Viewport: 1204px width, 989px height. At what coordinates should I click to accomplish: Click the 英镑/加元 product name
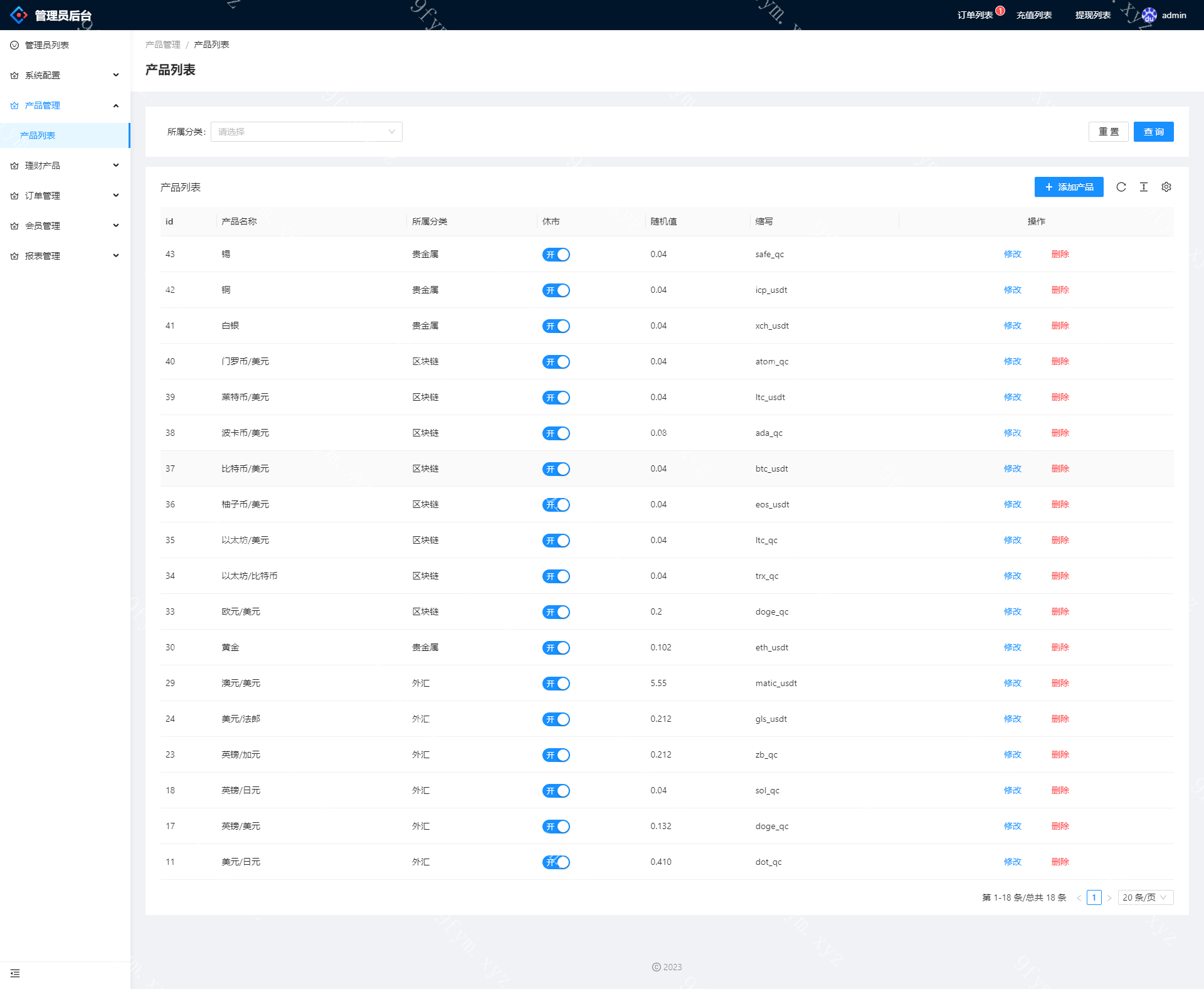241,754
